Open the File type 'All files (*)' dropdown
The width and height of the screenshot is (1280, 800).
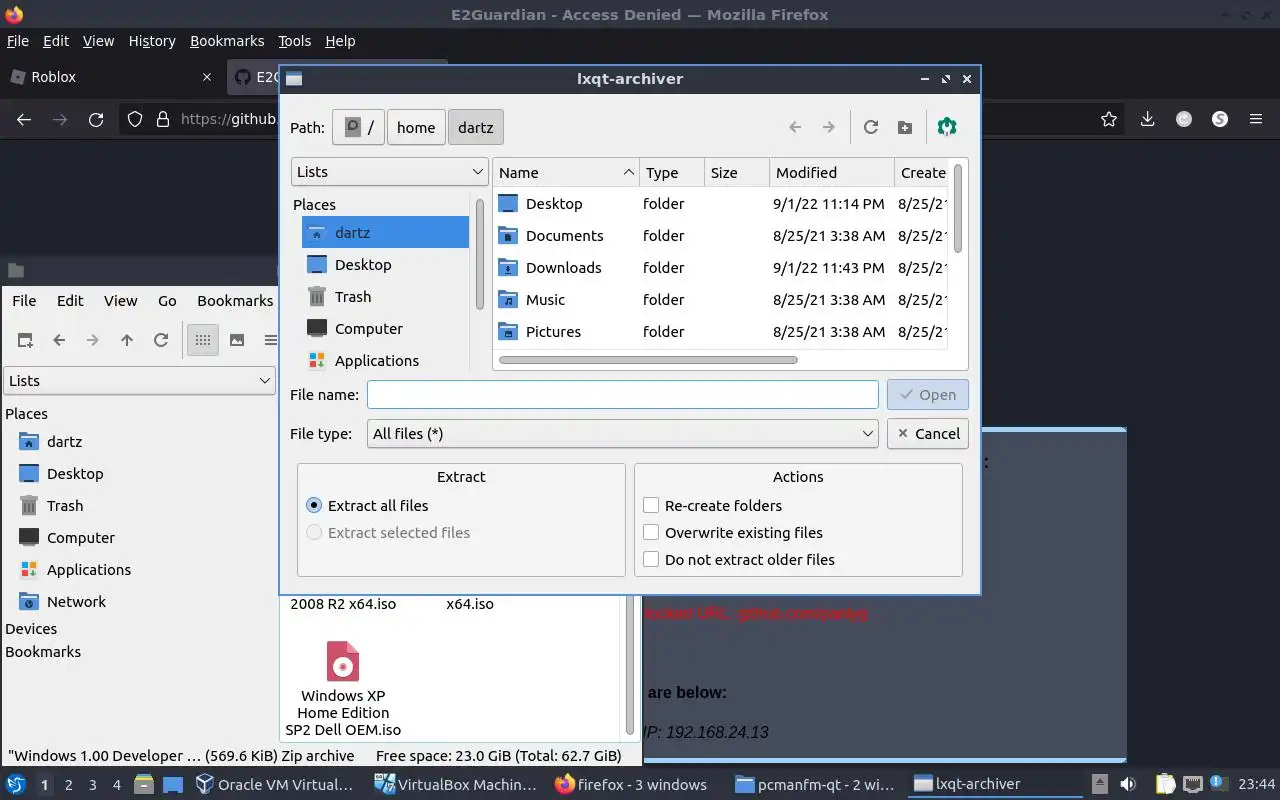(622, 434)
